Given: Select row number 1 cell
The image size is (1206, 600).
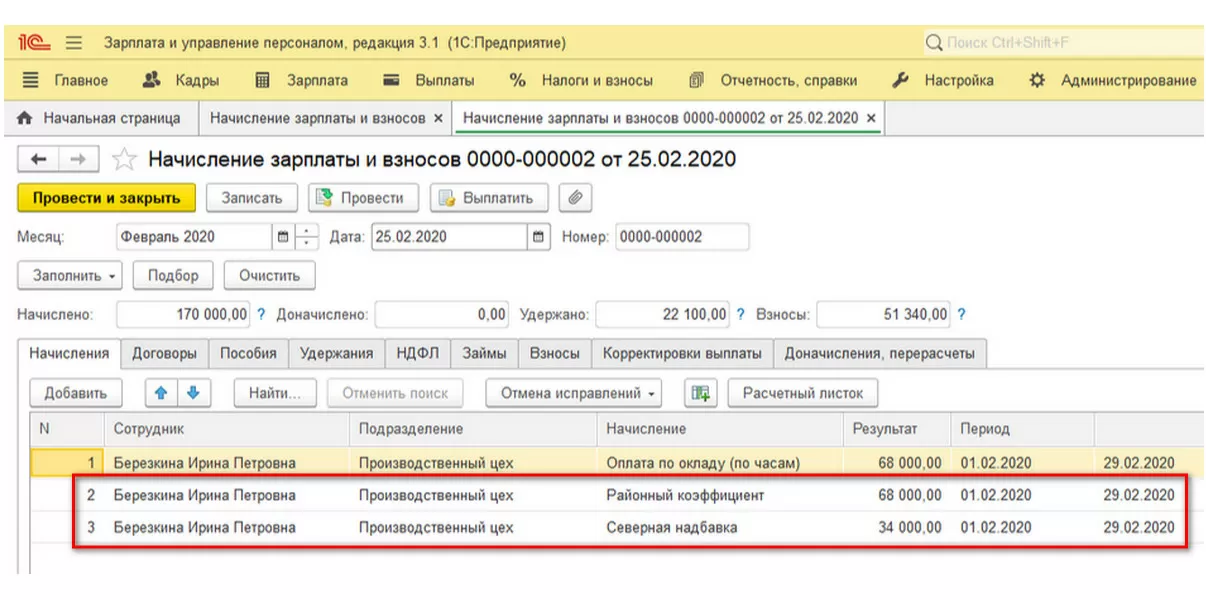Looking at the screenshot, I should [68, 463].
